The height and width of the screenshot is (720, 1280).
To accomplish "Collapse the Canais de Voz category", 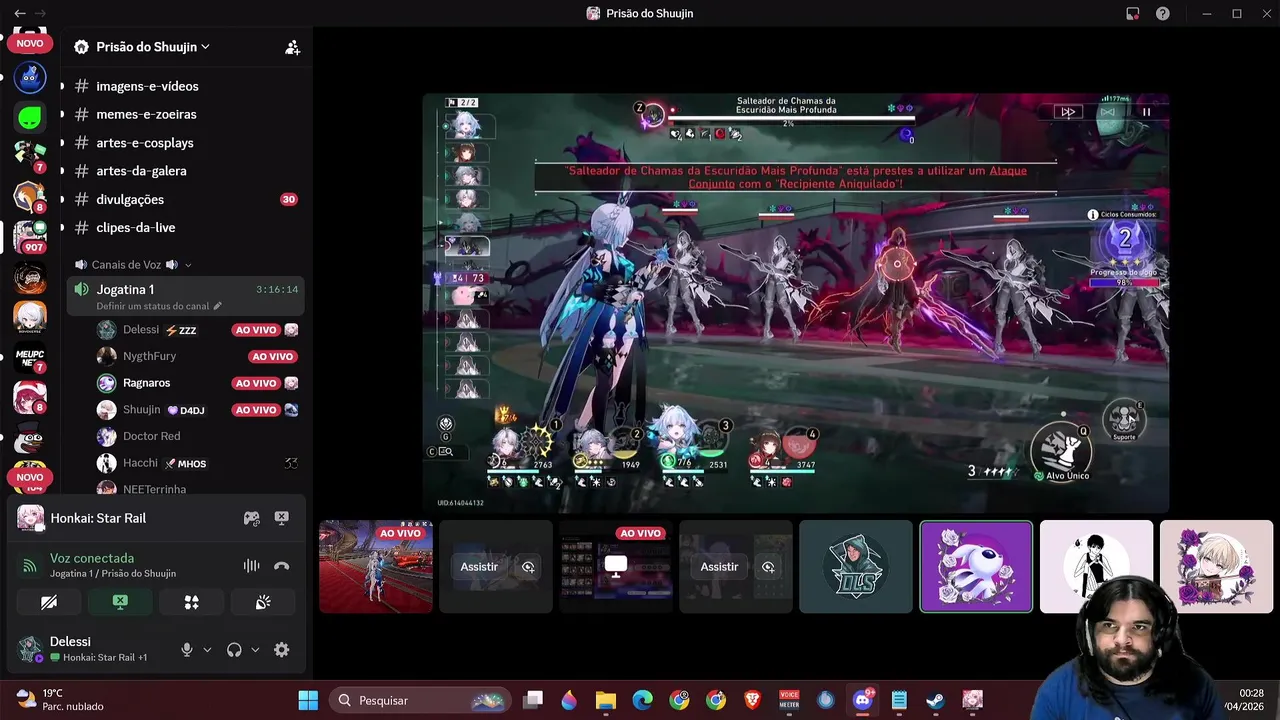I will 134,265.
